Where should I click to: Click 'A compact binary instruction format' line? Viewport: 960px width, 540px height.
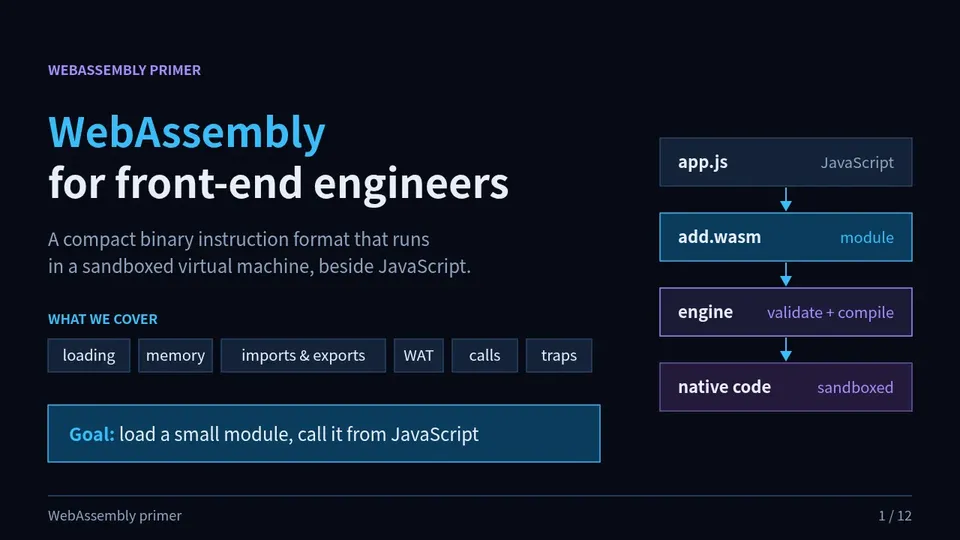[239, 239]
